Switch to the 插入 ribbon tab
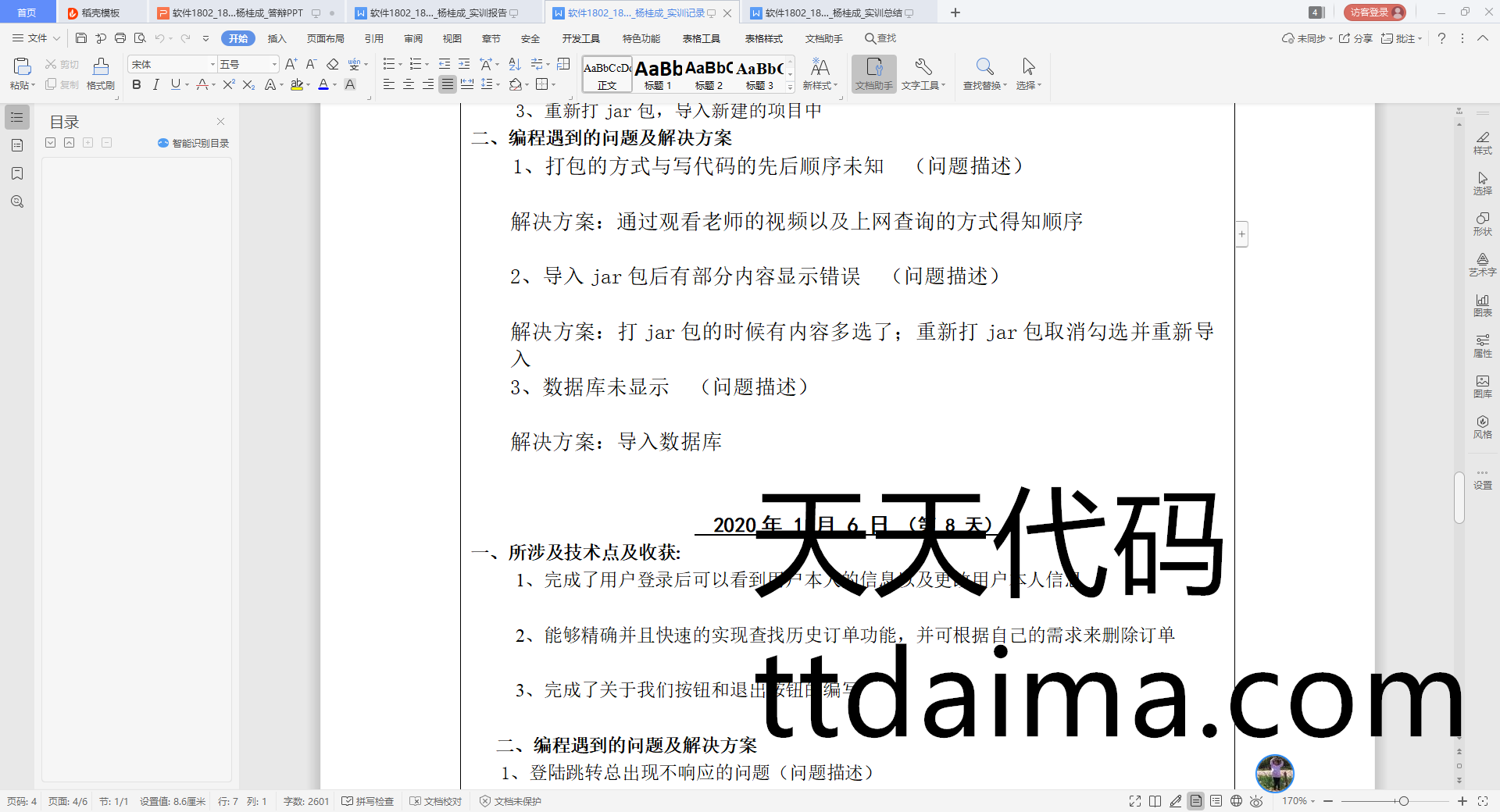1500x812 pixels. point(277,38)
